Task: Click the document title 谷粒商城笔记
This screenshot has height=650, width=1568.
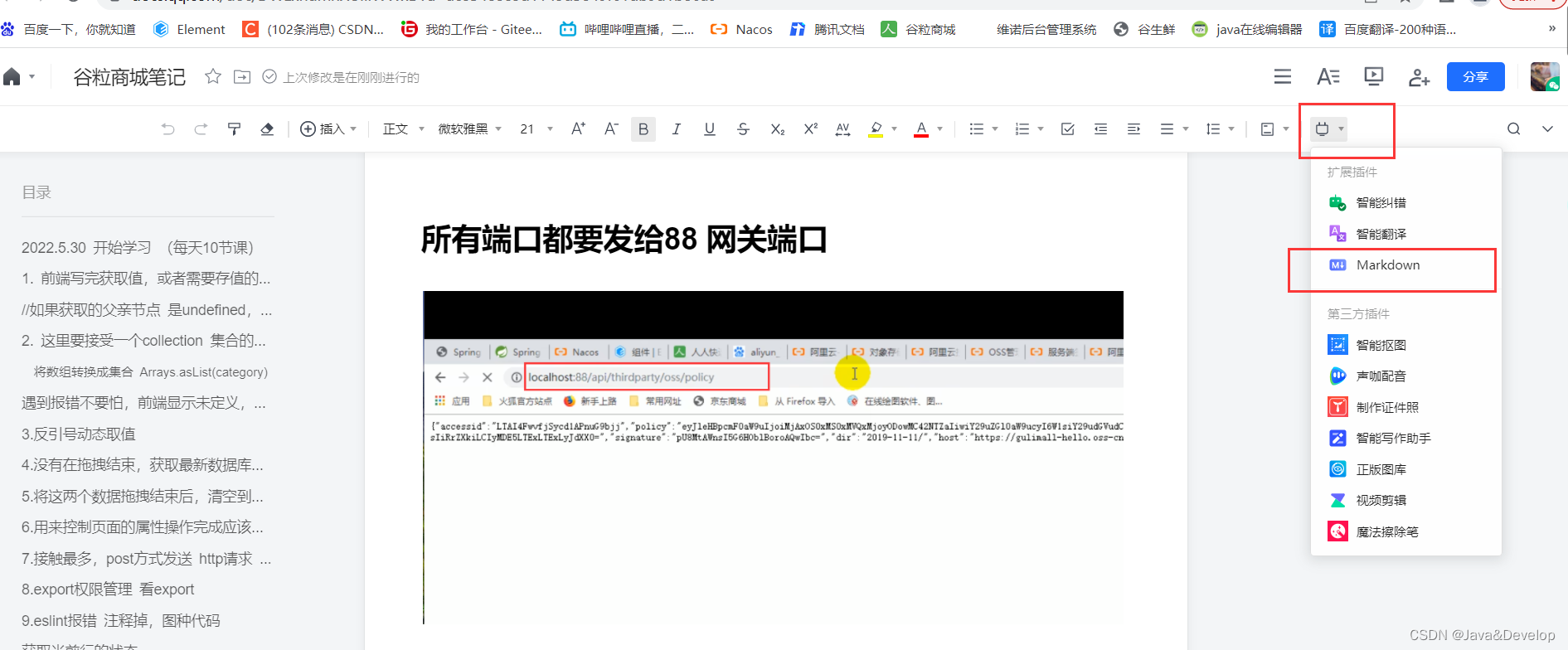Action: coord(129,77)
